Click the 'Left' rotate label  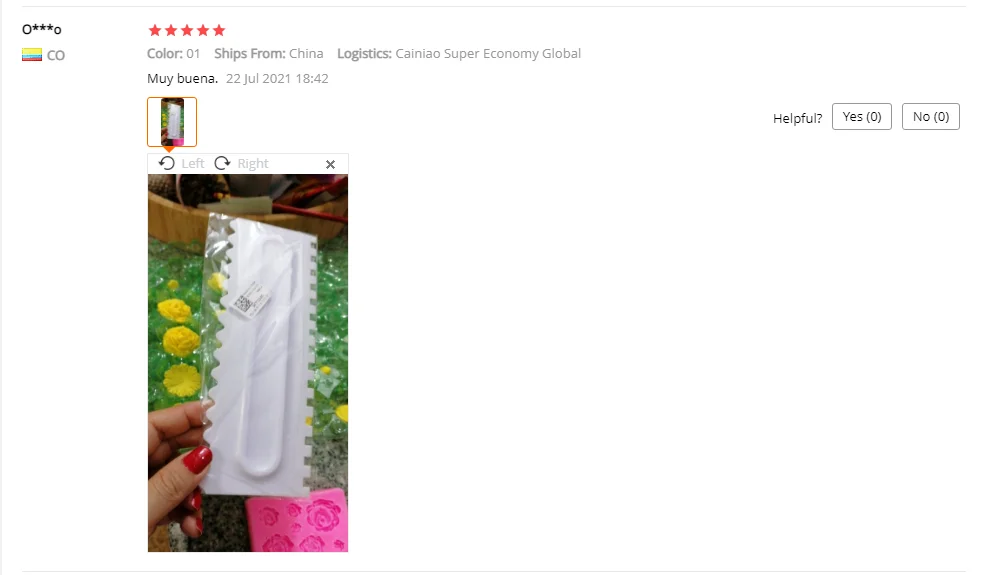pos(193,163)
